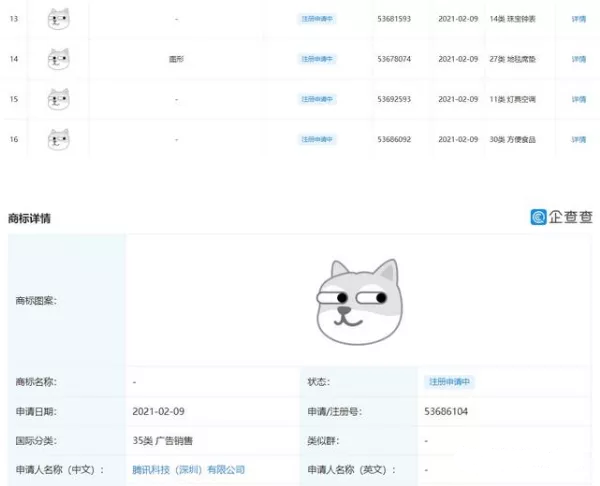Click the 商标图案 label

point(36,301)
